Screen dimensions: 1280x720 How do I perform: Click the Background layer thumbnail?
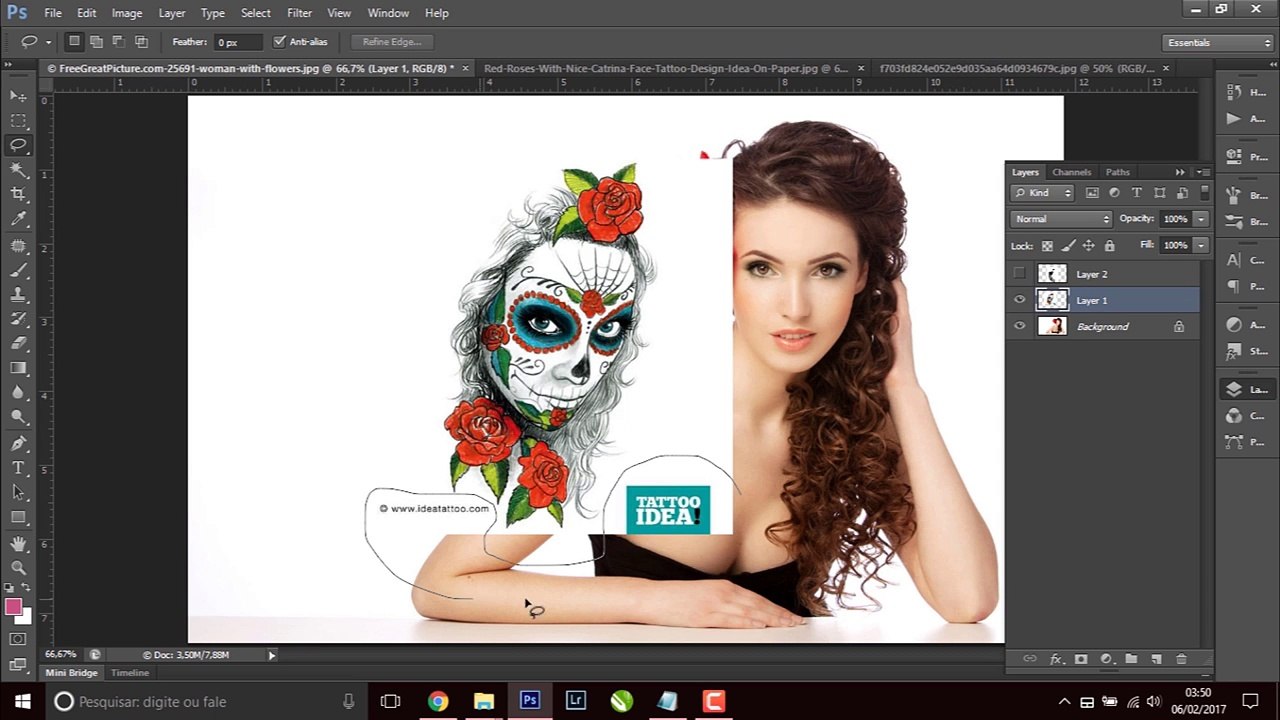[1052, 326]
